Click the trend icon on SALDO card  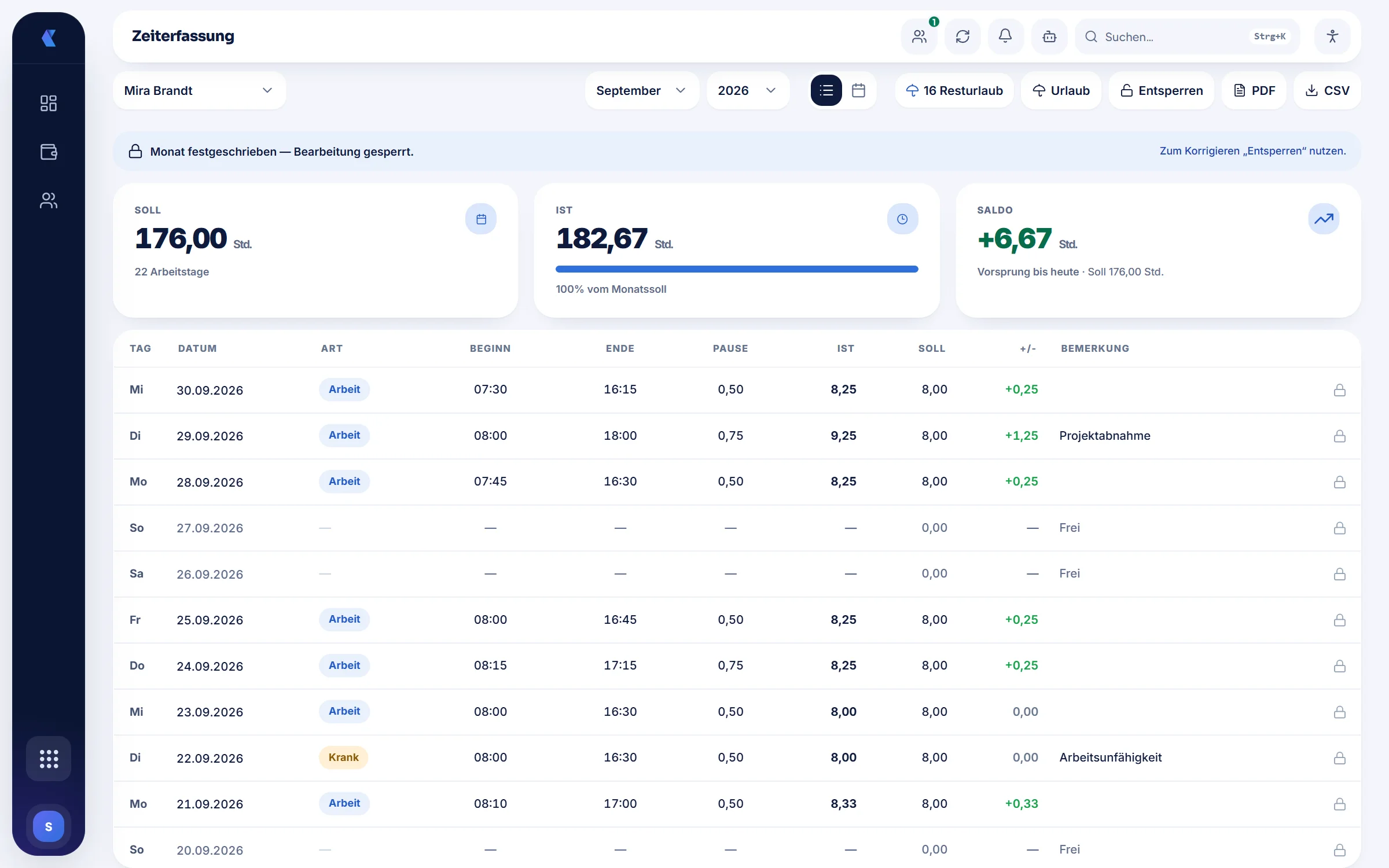coord(1324,219)
